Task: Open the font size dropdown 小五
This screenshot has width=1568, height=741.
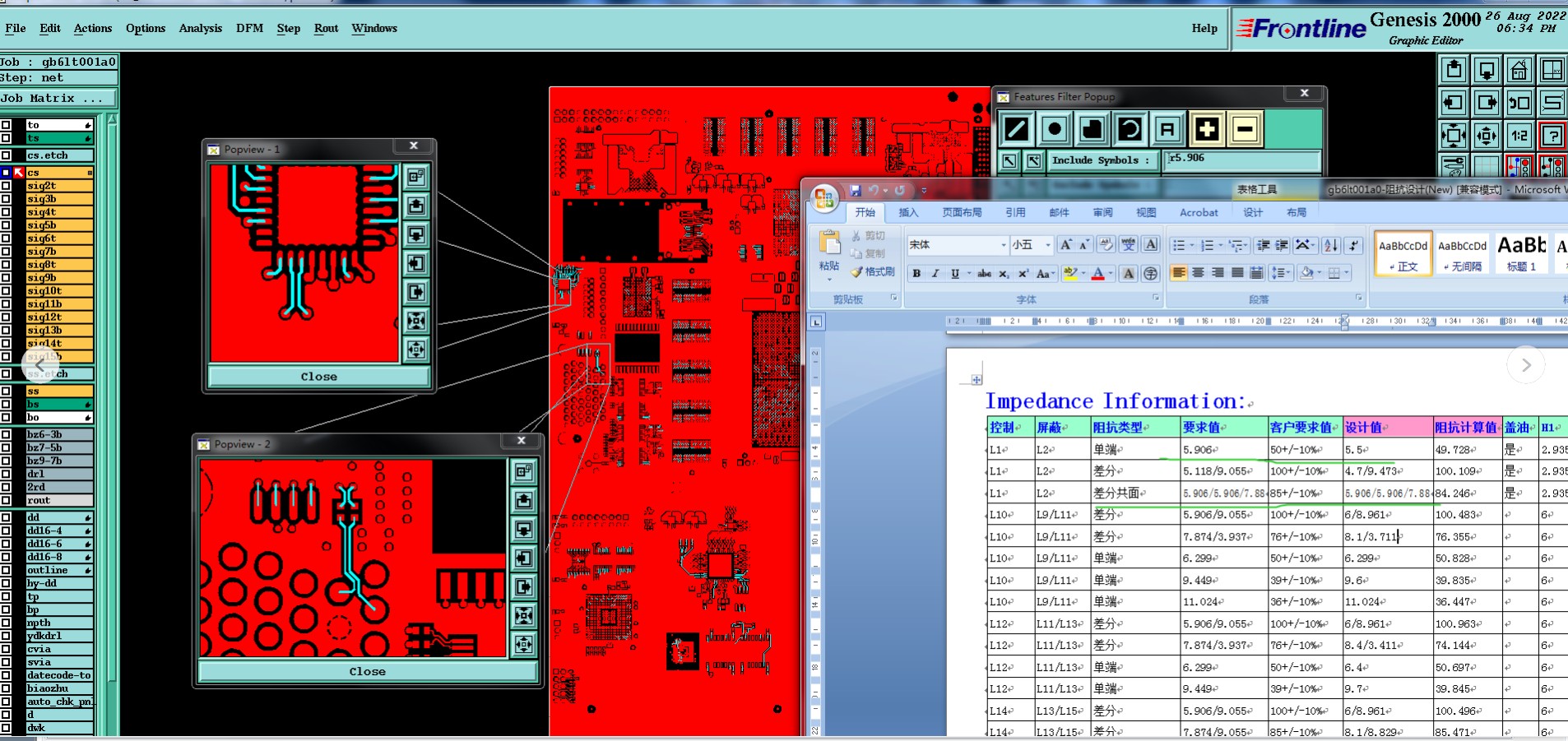Action: point(1047,245)
